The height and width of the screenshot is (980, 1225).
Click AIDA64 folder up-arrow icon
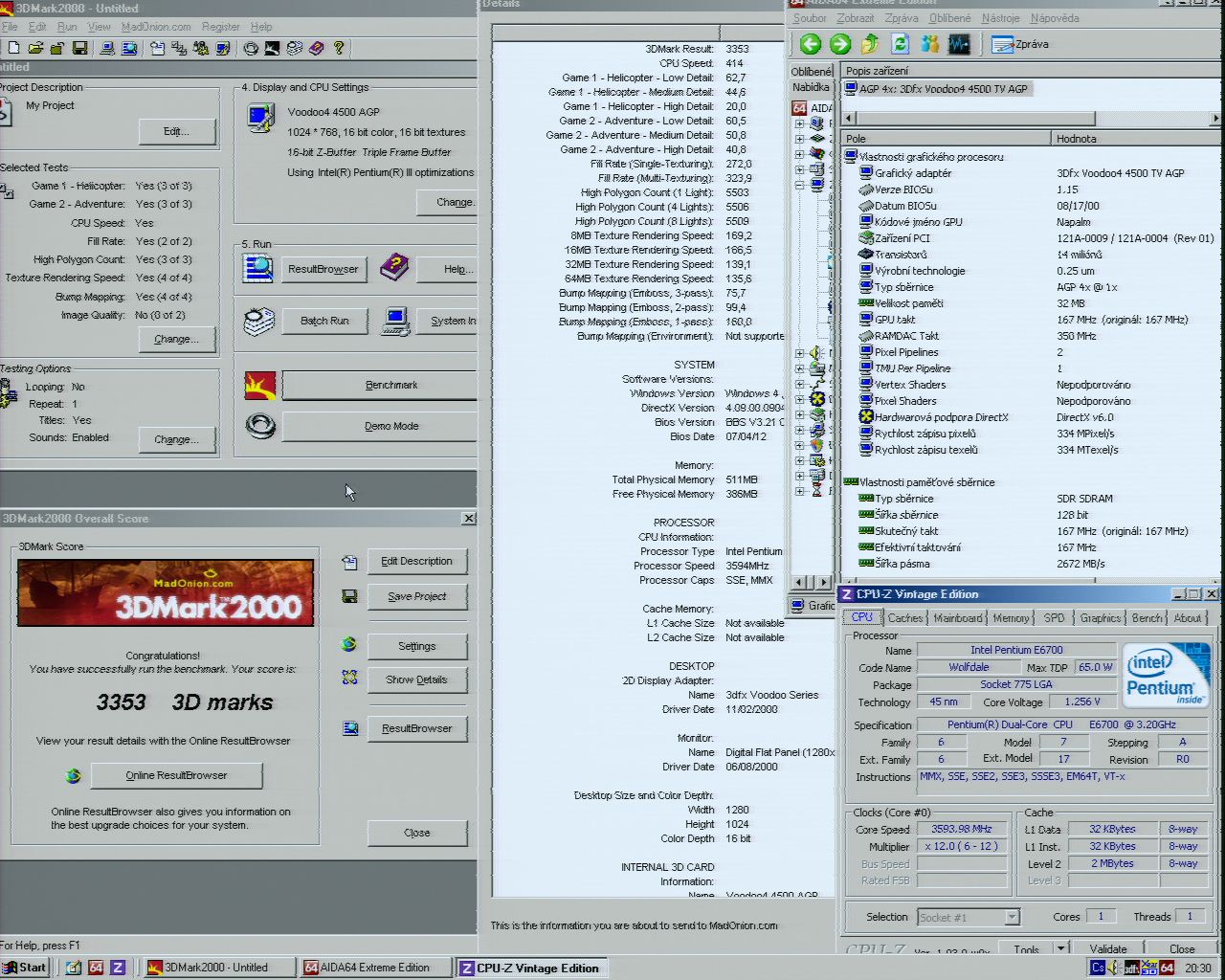(x=870, y=44)
